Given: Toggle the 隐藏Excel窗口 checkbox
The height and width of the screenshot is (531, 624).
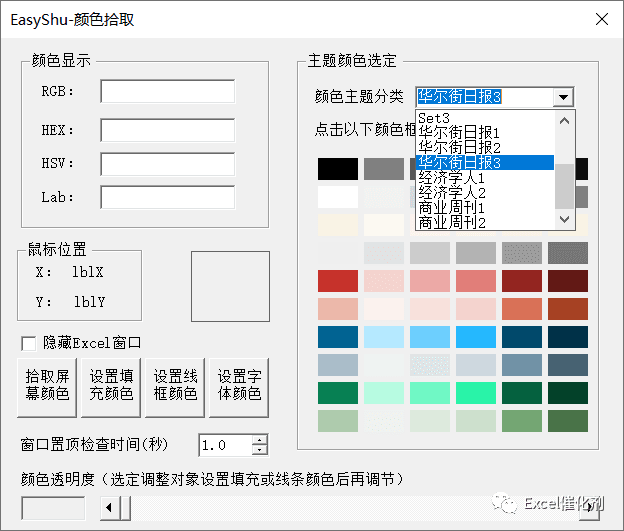Looking at the screenshot, I should click(x=29, y=343).
